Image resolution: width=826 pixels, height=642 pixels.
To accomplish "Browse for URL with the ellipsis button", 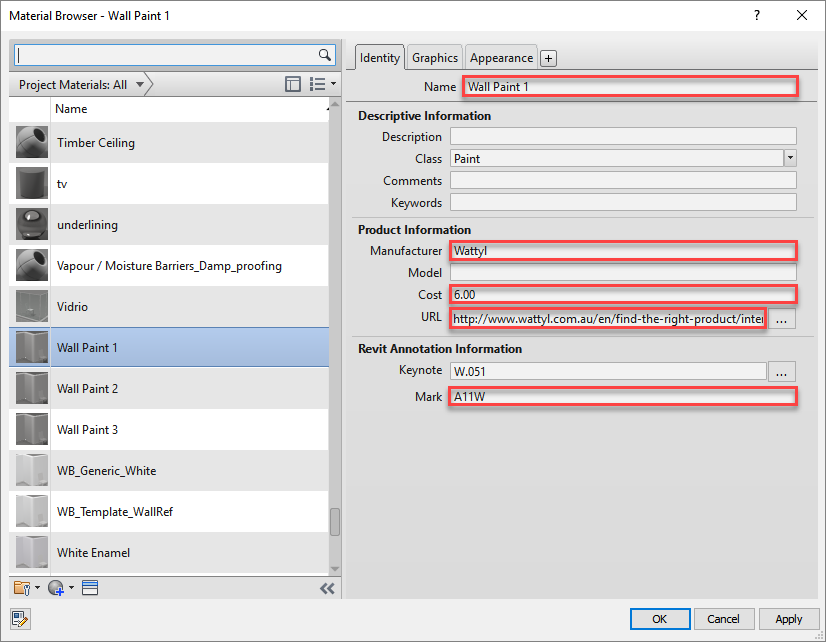I will click(782, 320).
